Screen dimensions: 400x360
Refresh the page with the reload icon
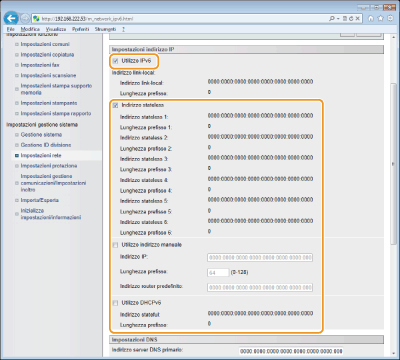[x=351, y=19]
